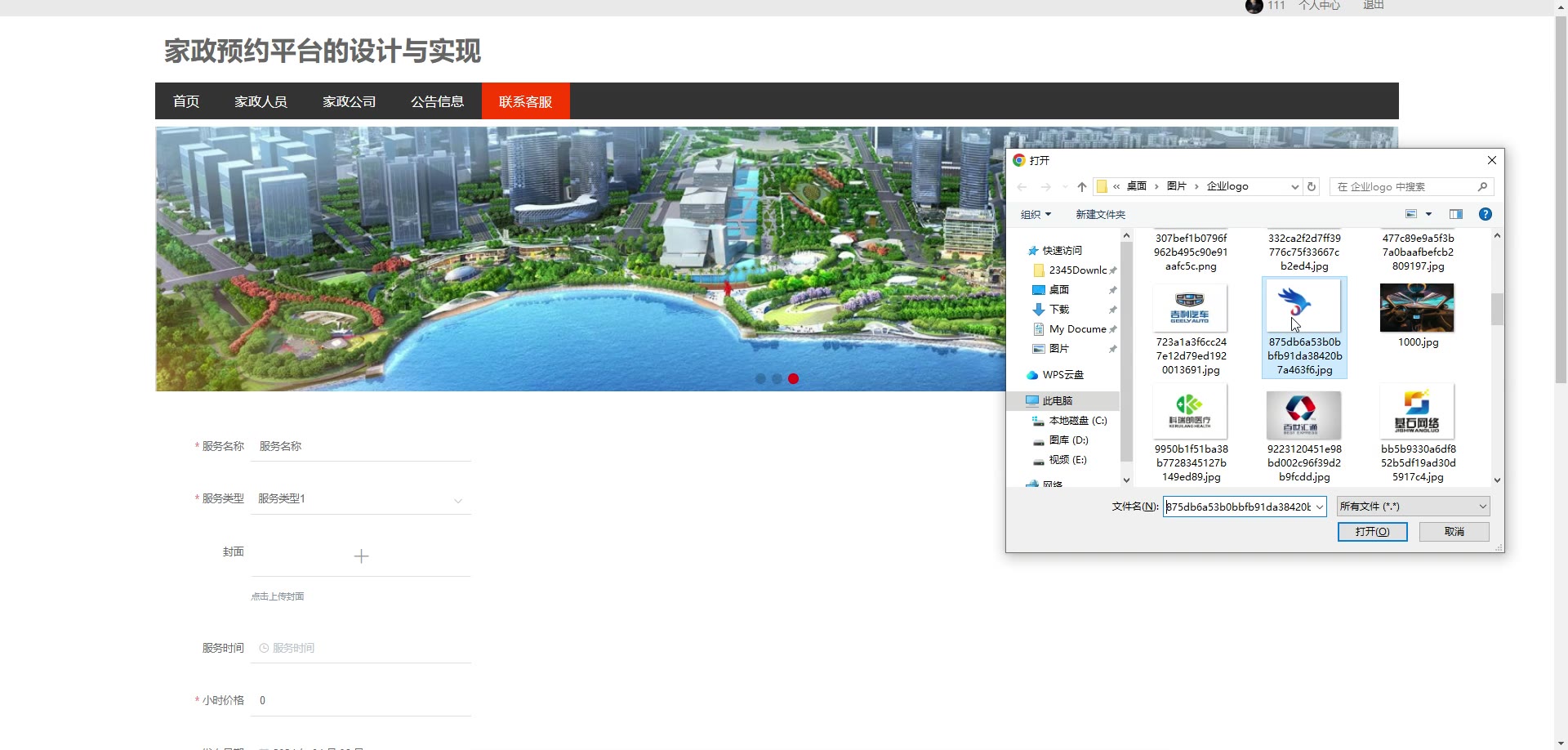Open the 家政人员 navigation tab
This screenshot has width=1568, height=750.
[x=261, y=101]
